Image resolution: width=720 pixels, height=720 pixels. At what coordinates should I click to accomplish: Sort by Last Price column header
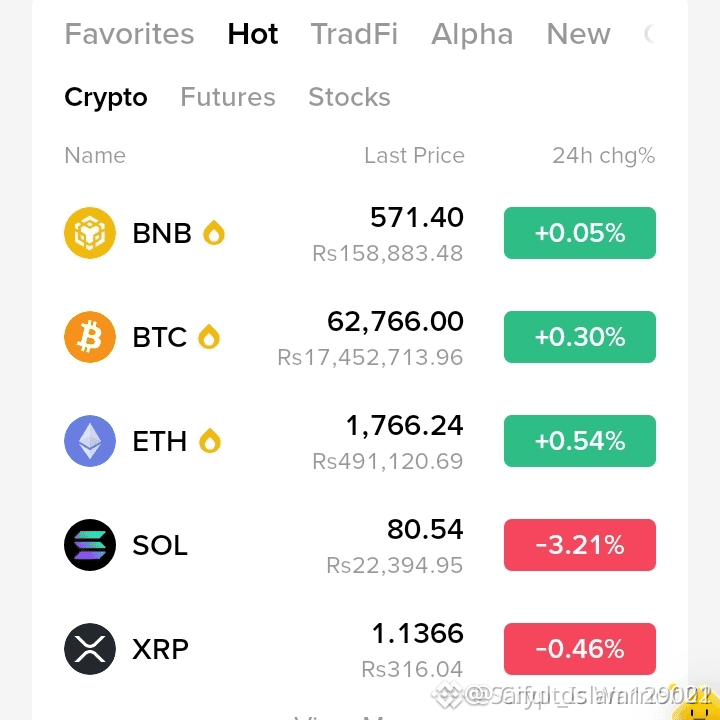tap(414, 156)
